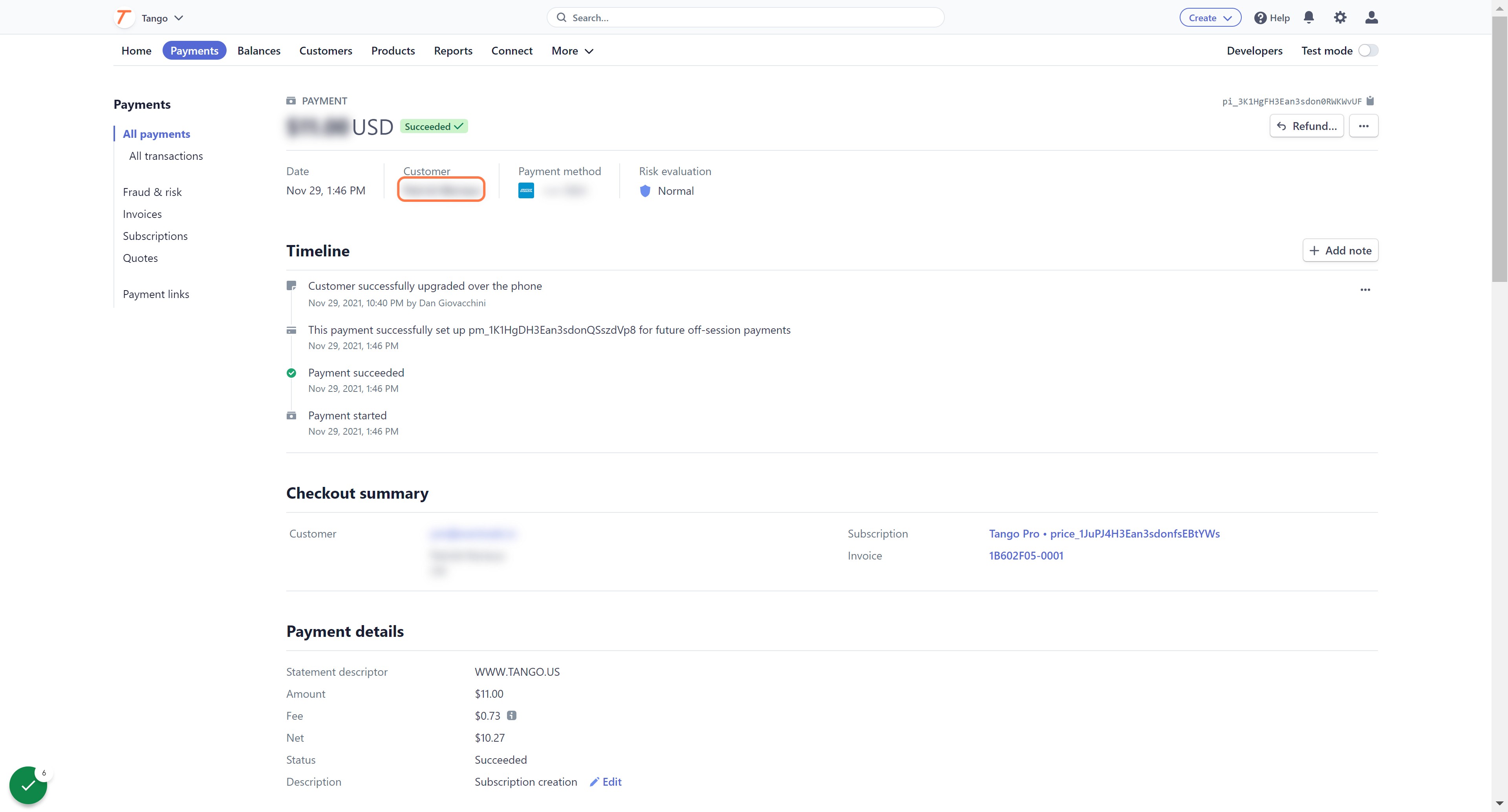This screenshot has width=1508, height=812.
Task: Open the Reports tab
Action: [453, 51]
